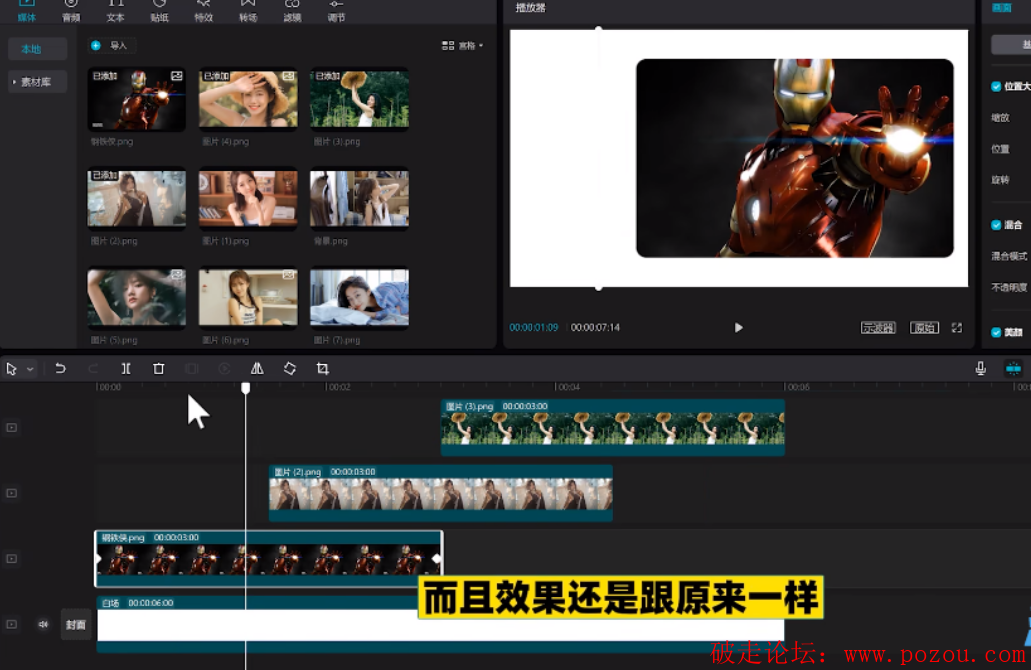Mute the main track speaker icon
This screenshot has width=1031, height=670.
pyautogui.click(x=43, y=625)
